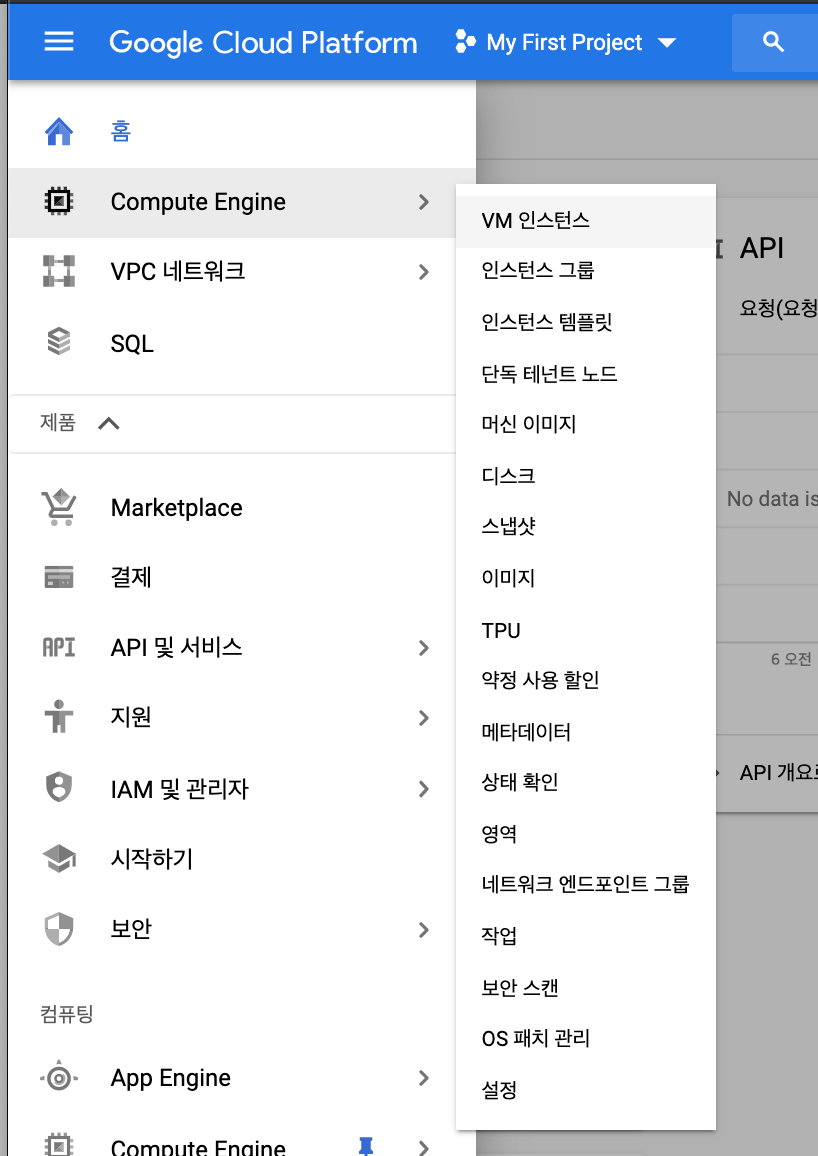Viewport: 818px width, 1156px height.
Task: Click the graduation cap icon beside 시작하기
Action: [x=59, y=858]
